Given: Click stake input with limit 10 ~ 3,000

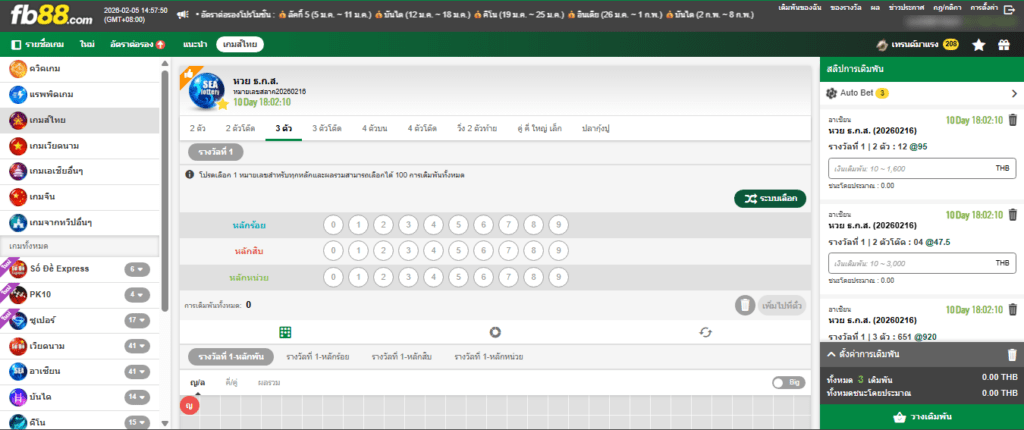Looking at the screenshot, I should [922, 263].
